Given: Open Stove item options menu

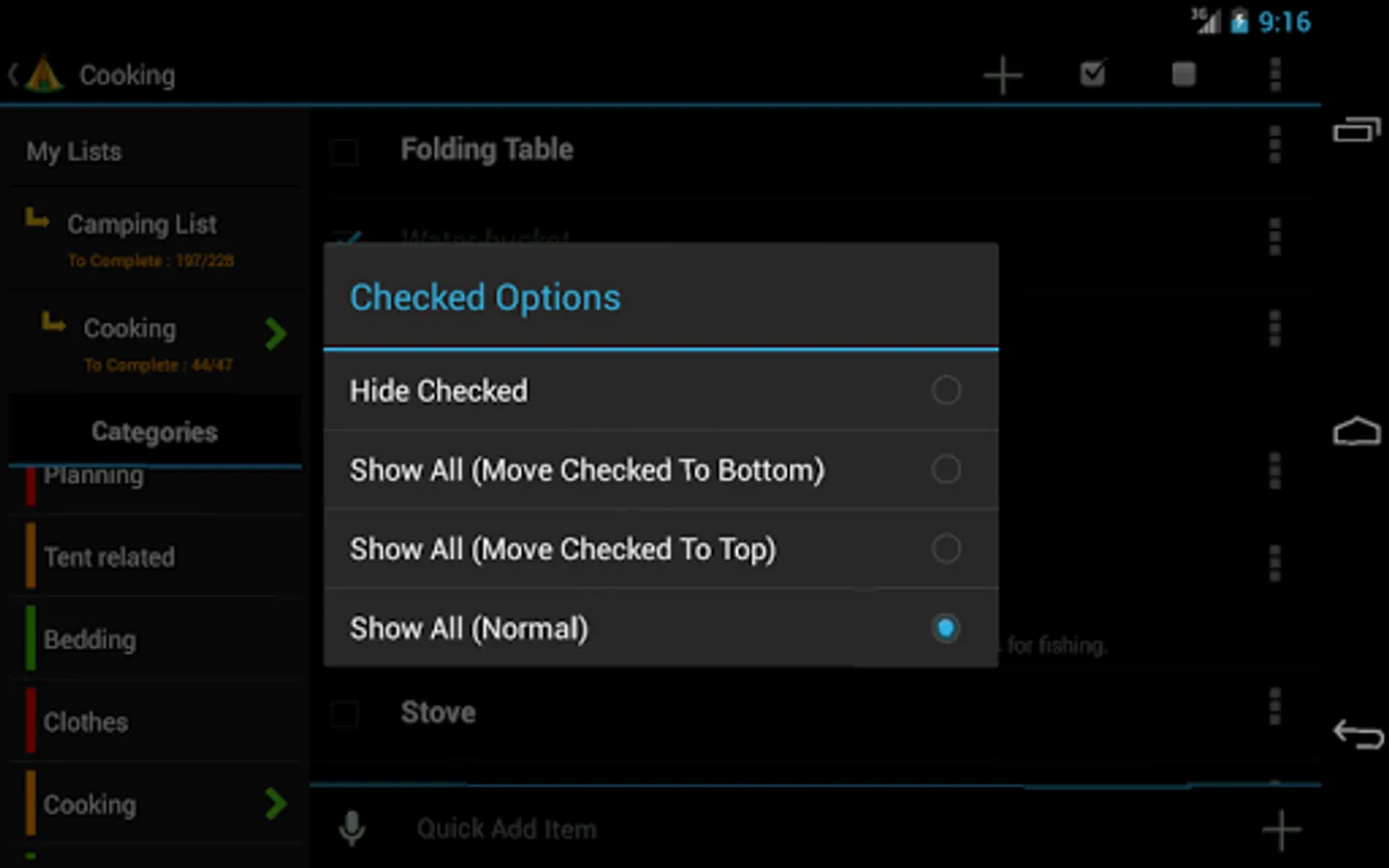Looking at the screenshot, I should click(1275, 707).
